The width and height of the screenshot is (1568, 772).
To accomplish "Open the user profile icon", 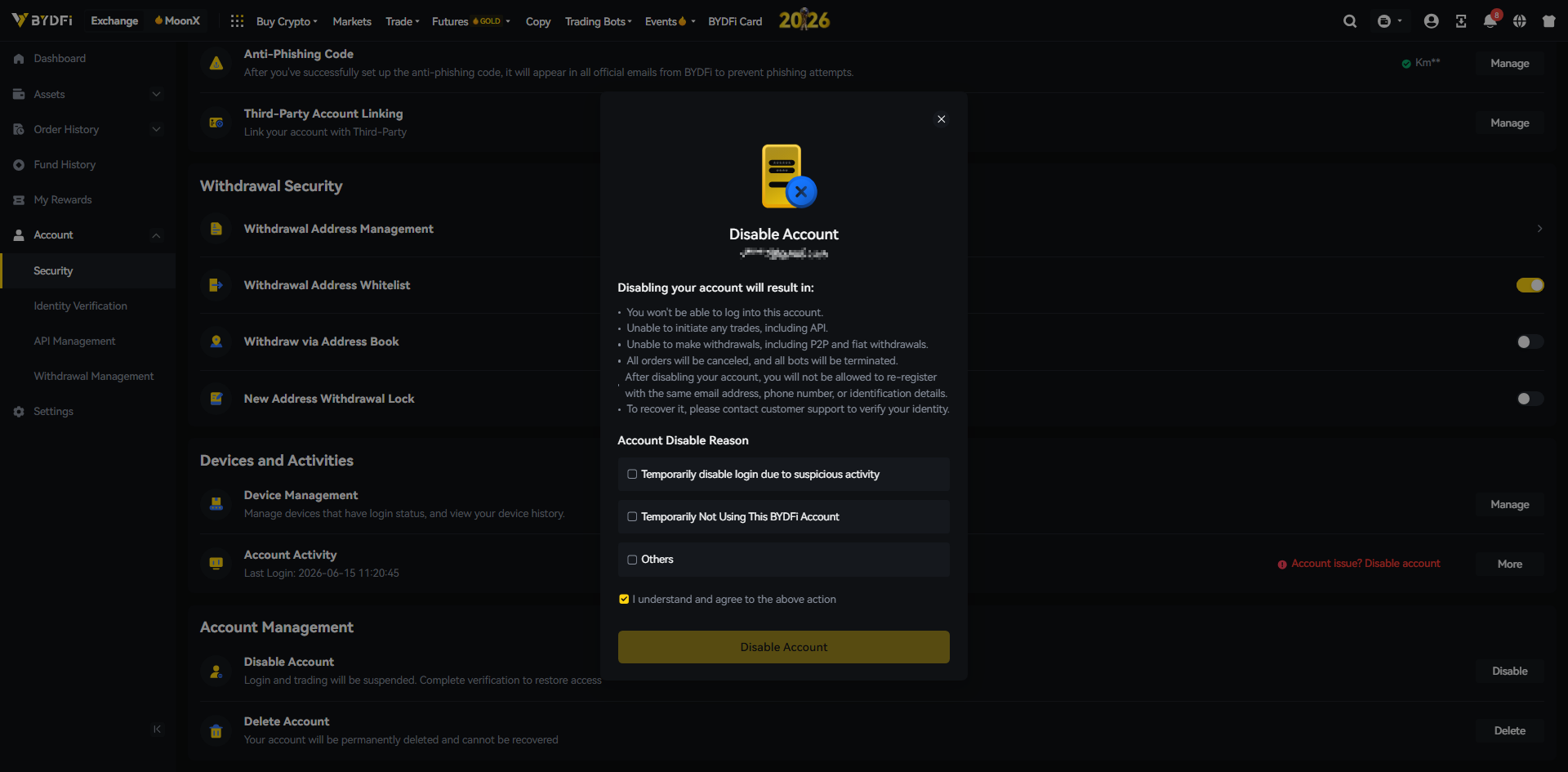I will [x=1431, y=21].
